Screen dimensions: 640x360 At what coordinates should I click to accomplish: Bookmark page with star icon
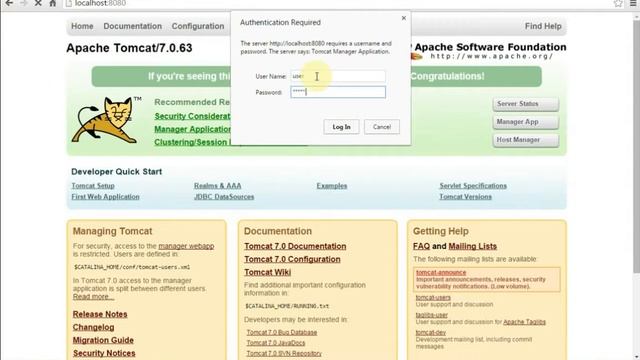tap(618, 4)
